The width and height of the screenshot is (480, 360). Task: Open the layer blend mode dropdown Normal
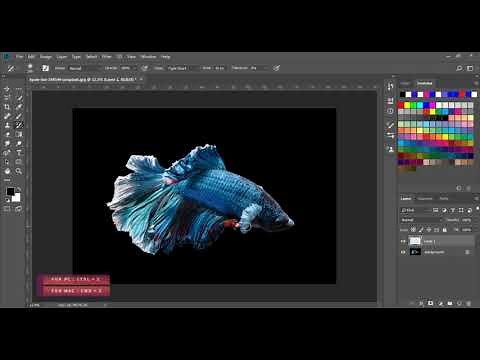tap(421, 220)
